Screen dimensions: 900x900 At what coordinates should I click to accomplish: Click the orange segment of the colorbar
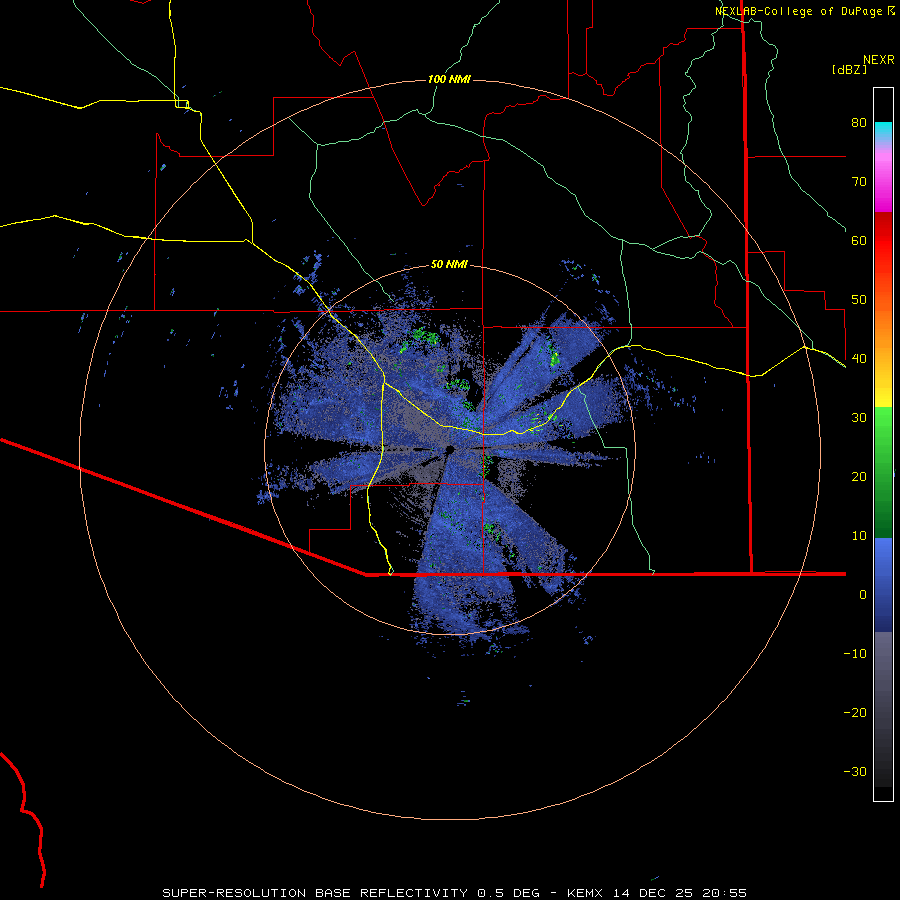coord(883,327)
